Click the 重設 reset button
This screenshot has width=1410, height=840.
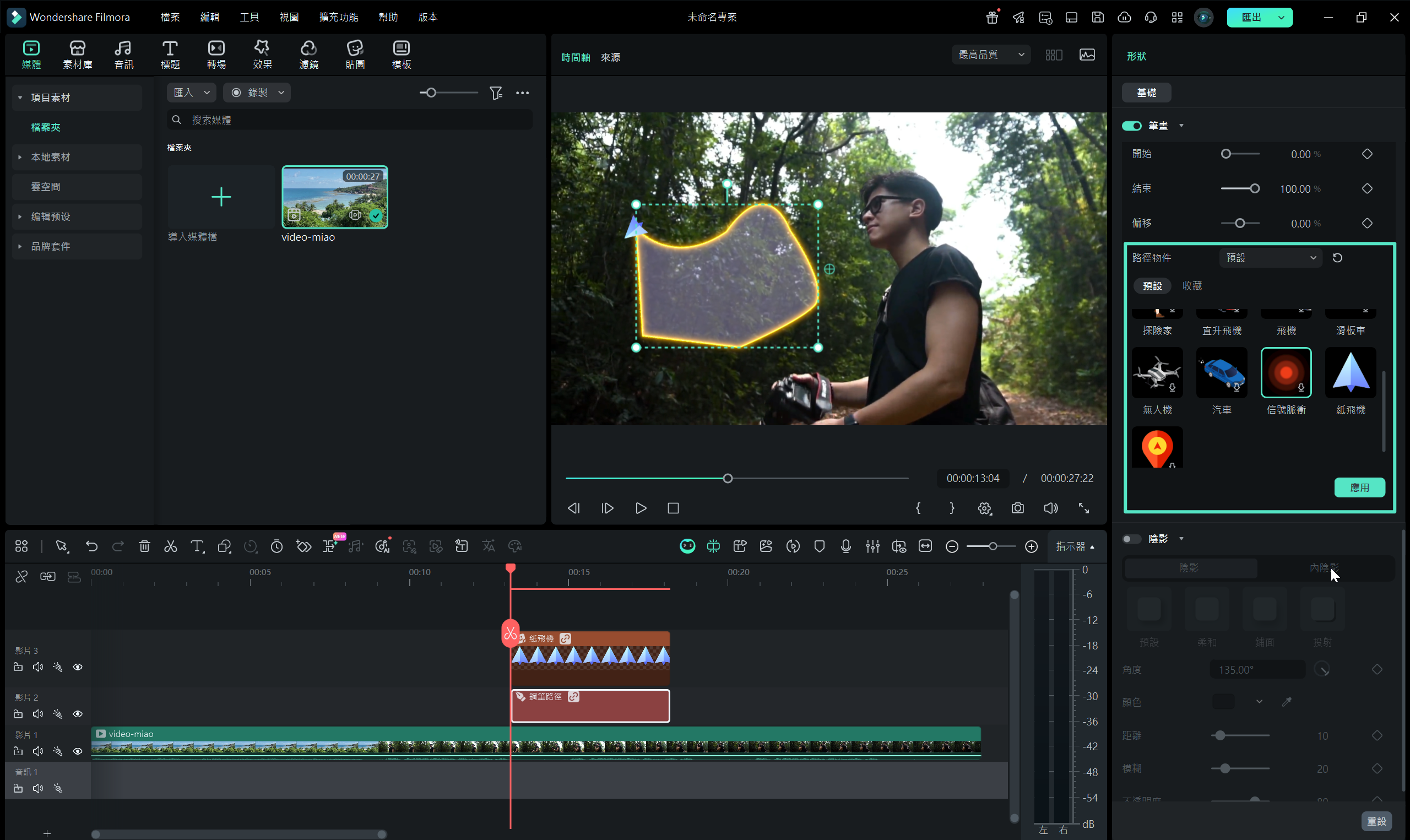click(x=1376, y=821)
